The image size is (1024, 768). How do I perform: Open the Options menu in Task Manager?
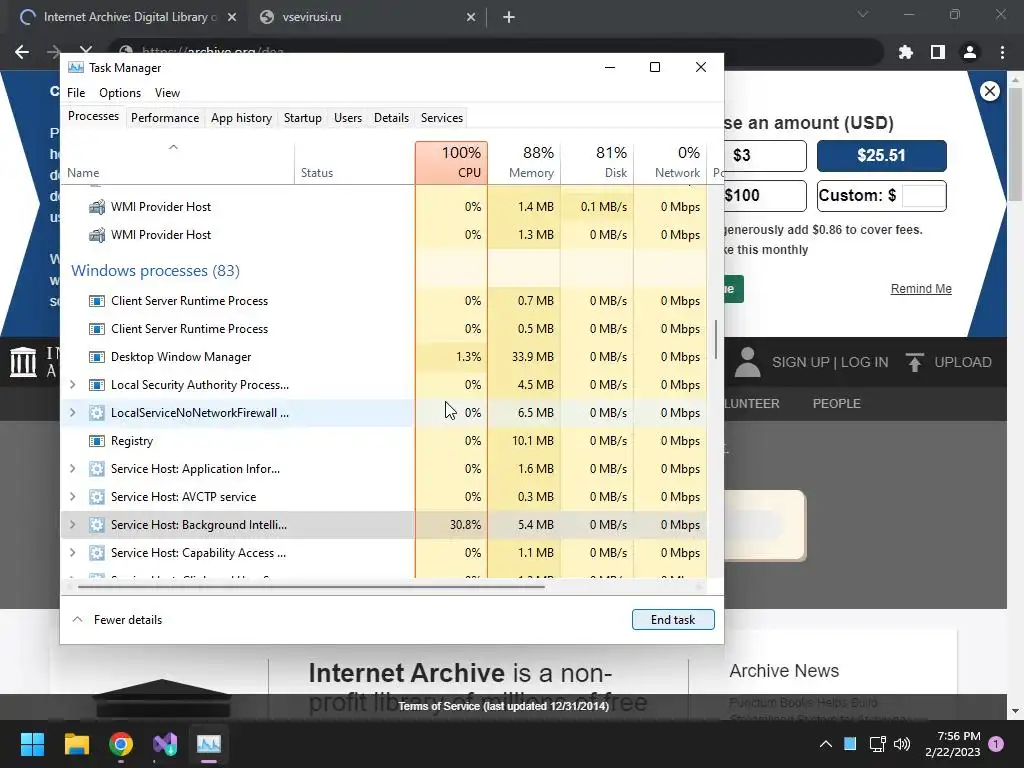pos(120,93)
